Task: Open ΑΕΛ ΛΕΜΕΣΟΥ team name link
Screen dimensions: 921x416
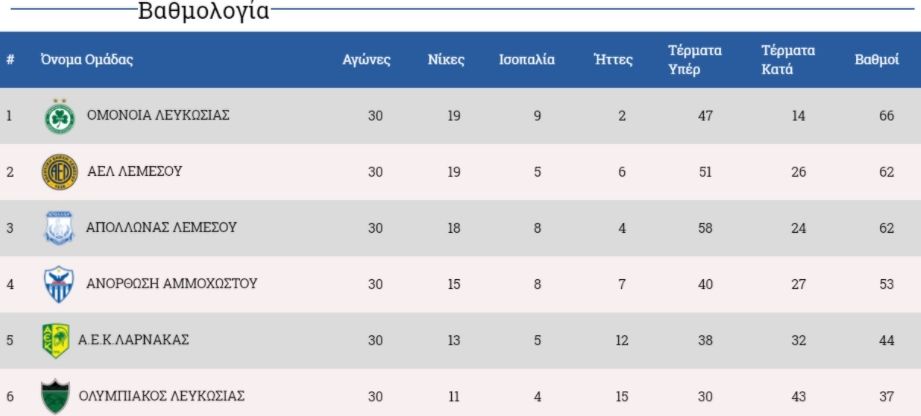Action: [x=135, y=172]
